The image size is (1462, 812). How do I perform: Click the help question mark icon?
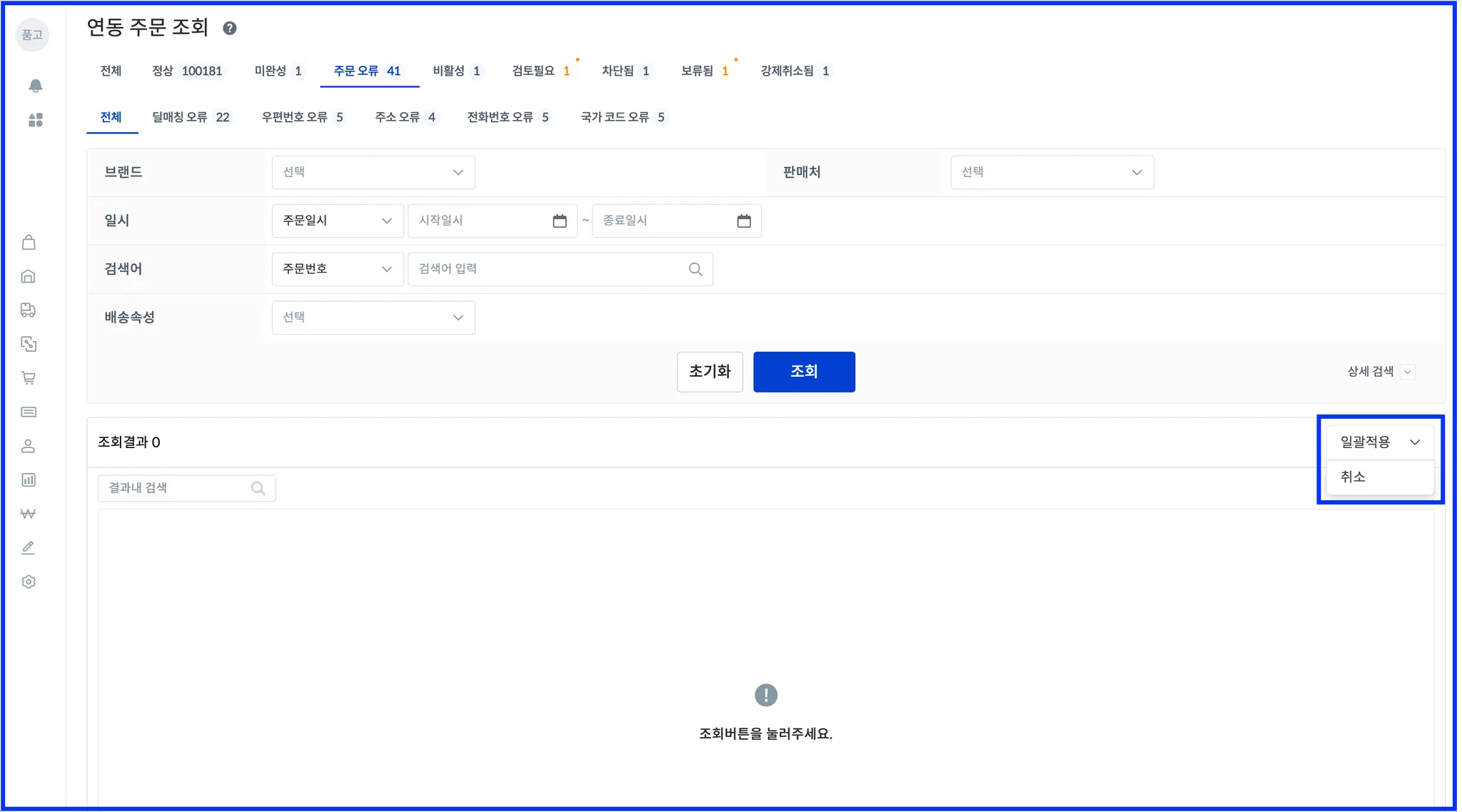[229, 28]
